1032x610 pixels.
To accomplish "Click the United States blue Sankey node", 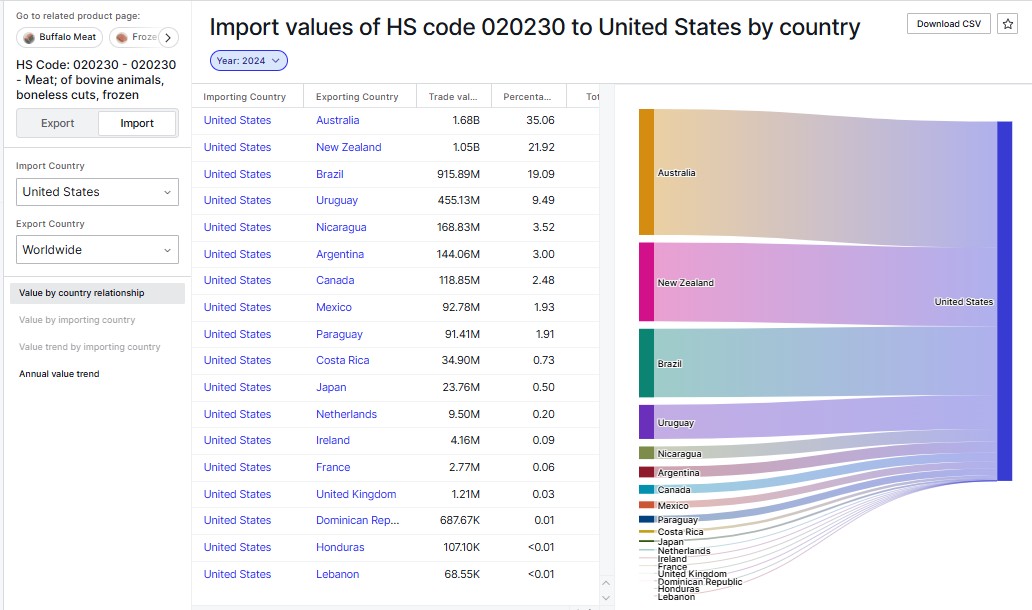I will click(1004, 301).
